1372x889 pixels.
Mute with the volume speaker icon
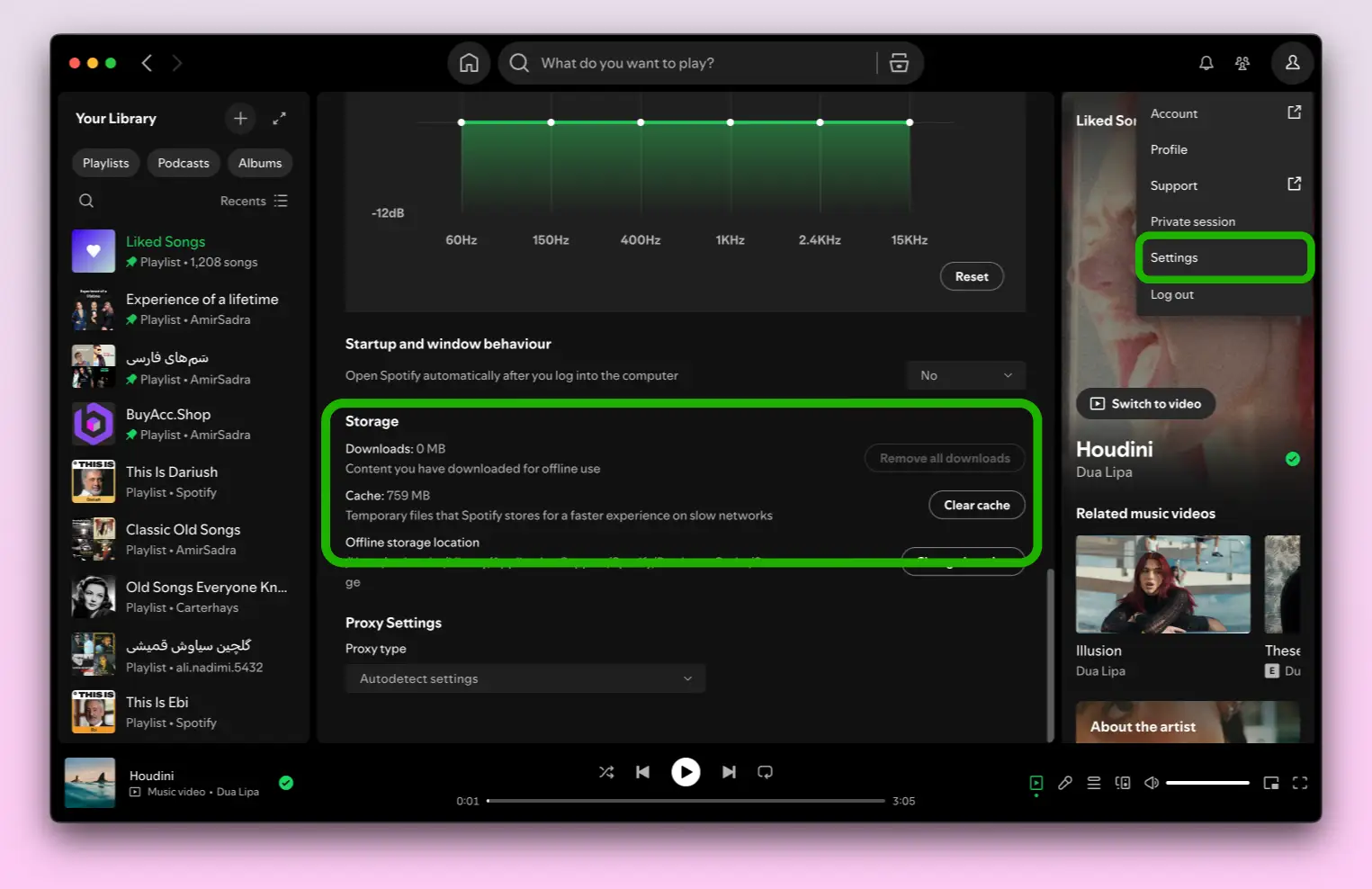1152,783
